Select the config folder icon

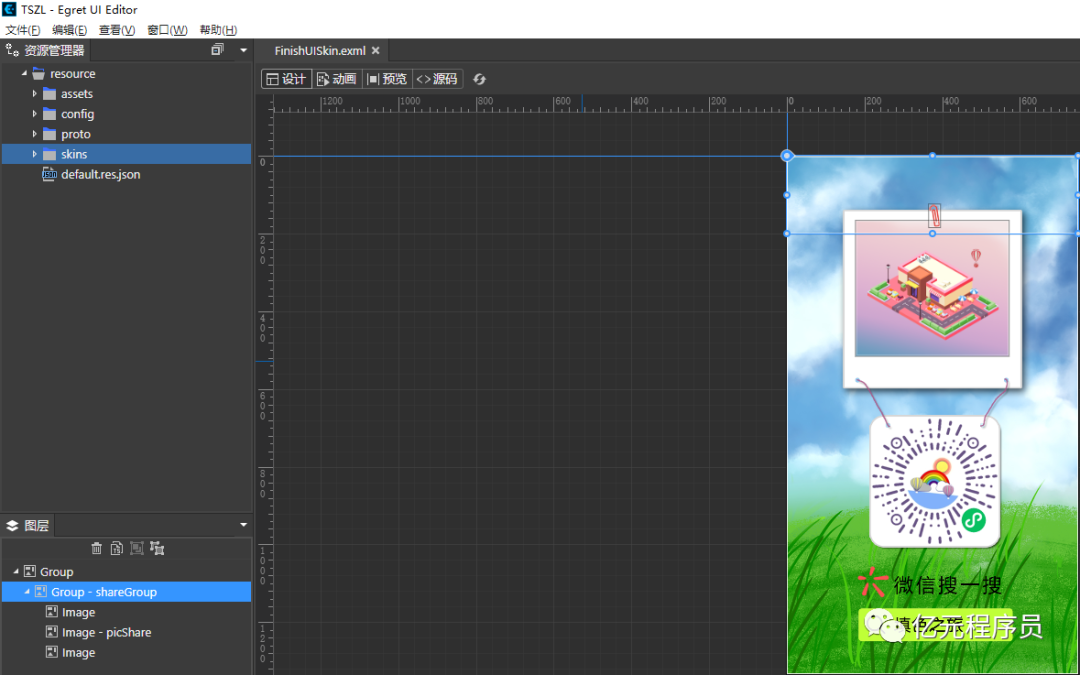click(x=50, y=114)
